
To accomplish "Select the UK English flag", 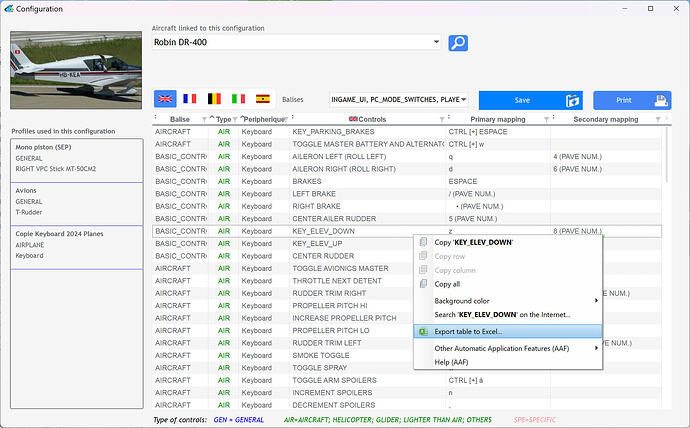I will click(165, 99).
